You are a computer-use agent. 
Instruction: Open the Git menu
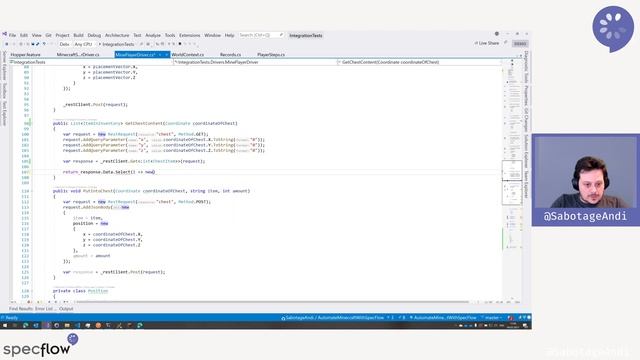coord(49,36)
